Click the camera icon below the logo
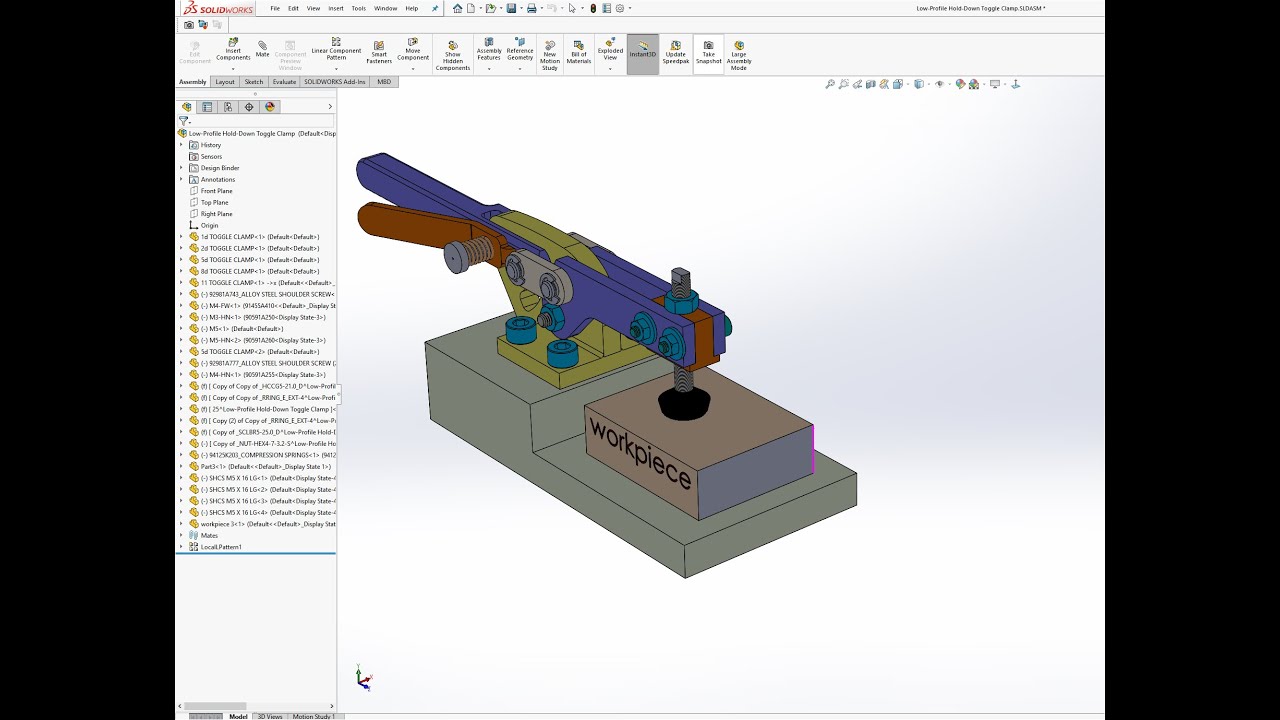 pyautogui.click(x=189, y=24)
